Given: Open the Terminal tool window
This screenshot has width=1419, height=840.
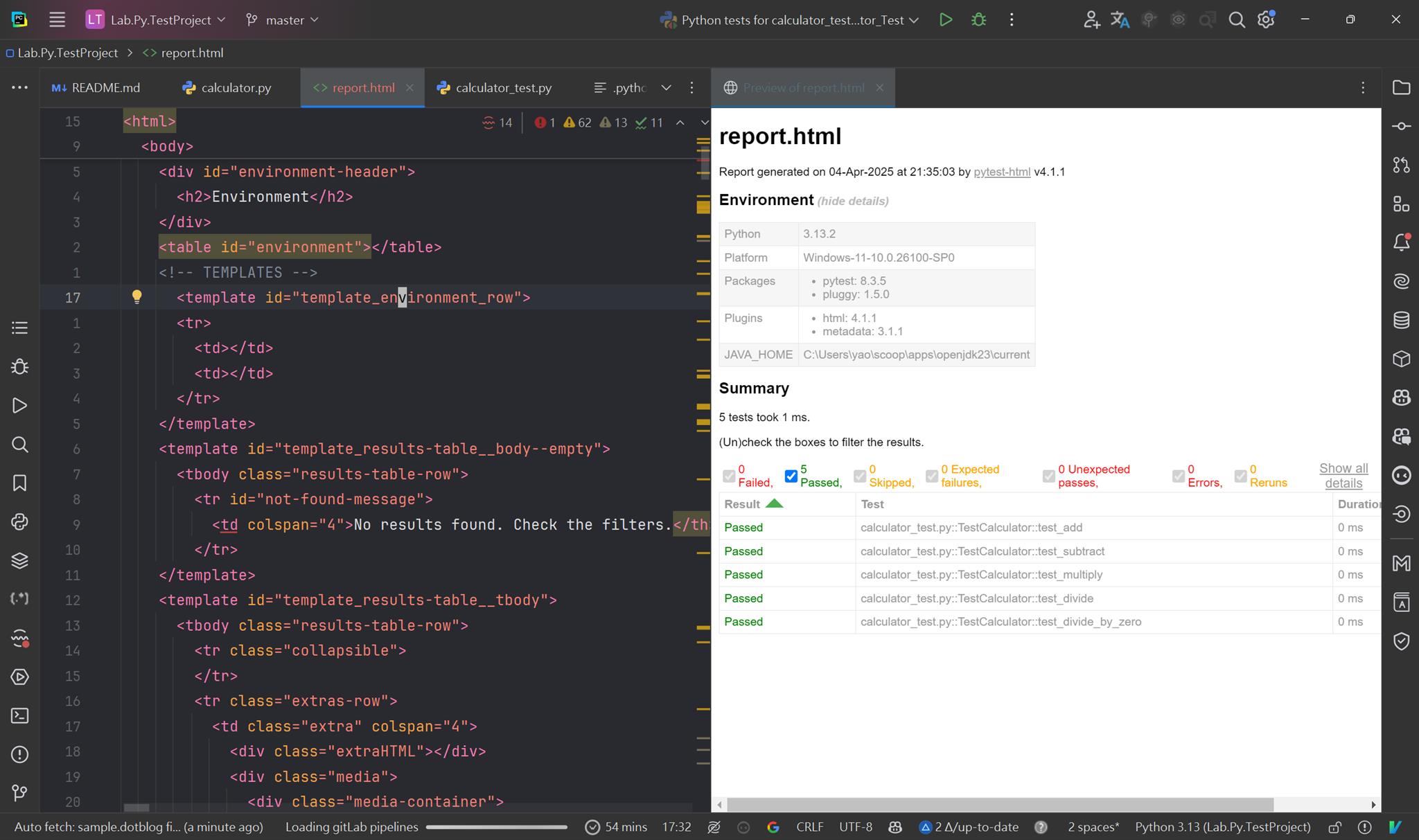Looking at the screenshot, I should 19,715.
